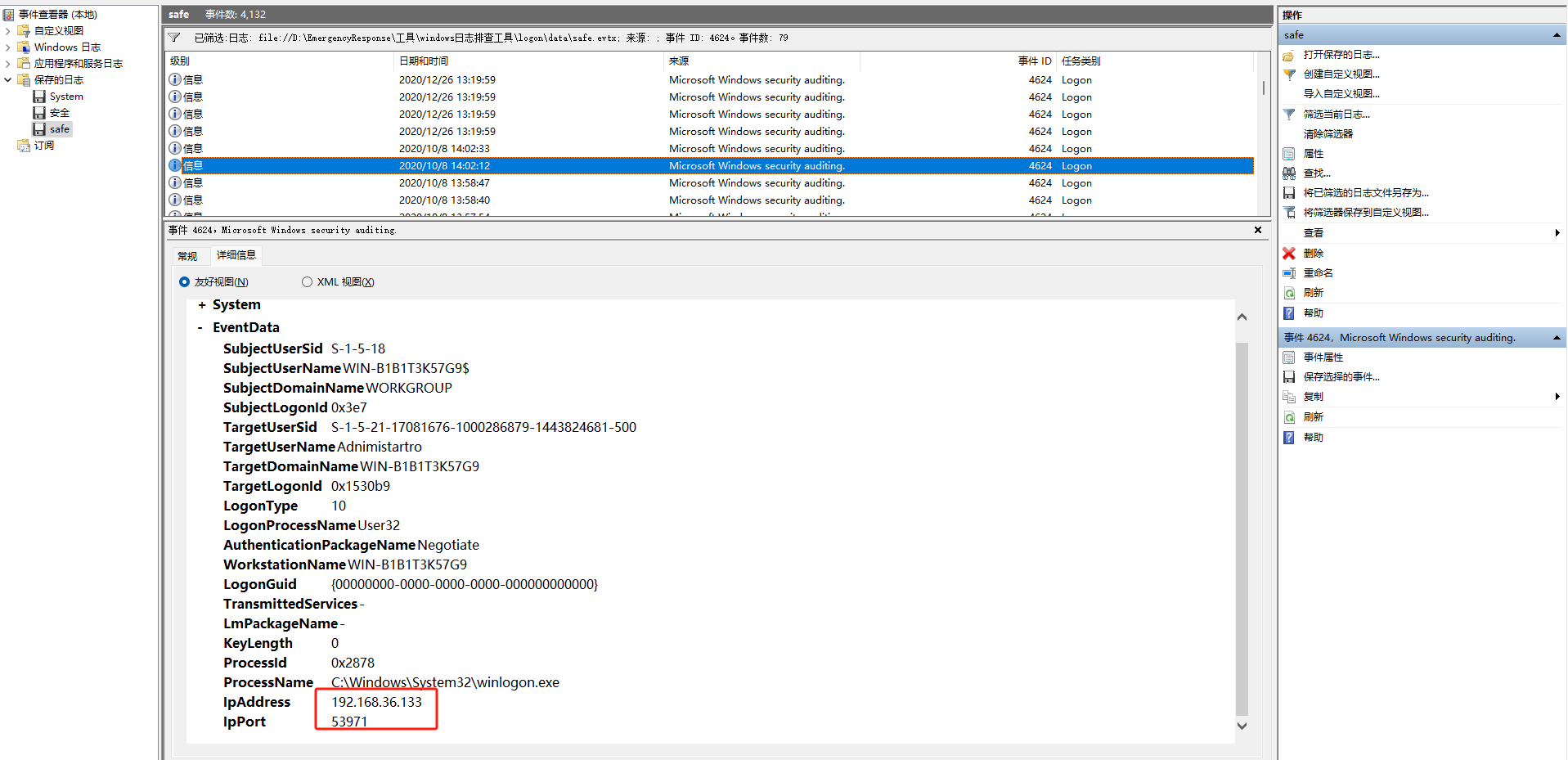The width and height of the screenshot is (1568, 760).
Task: Click 打开保存的日志 folder icon
Action: (1289, 55)
